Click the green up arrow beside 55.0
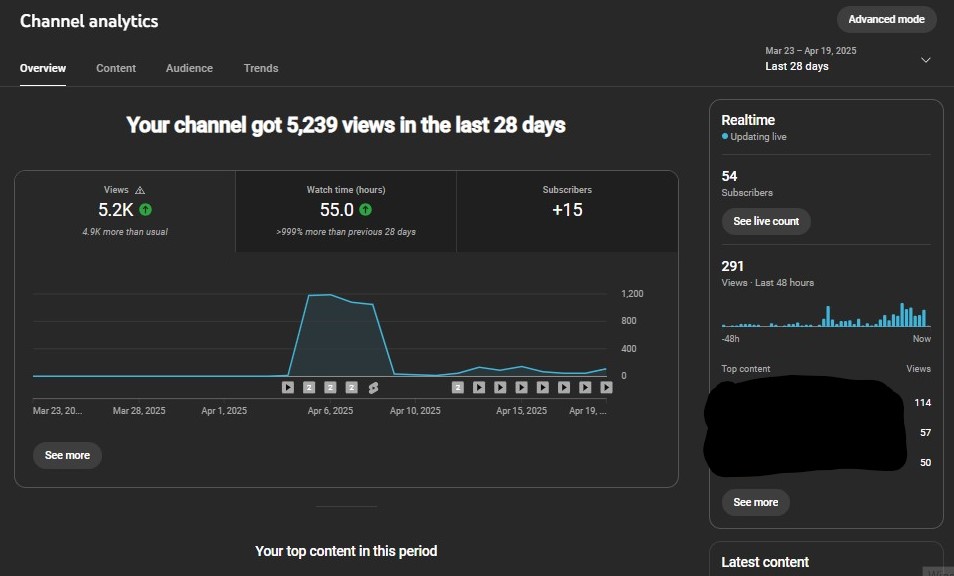 coord(365,210)
